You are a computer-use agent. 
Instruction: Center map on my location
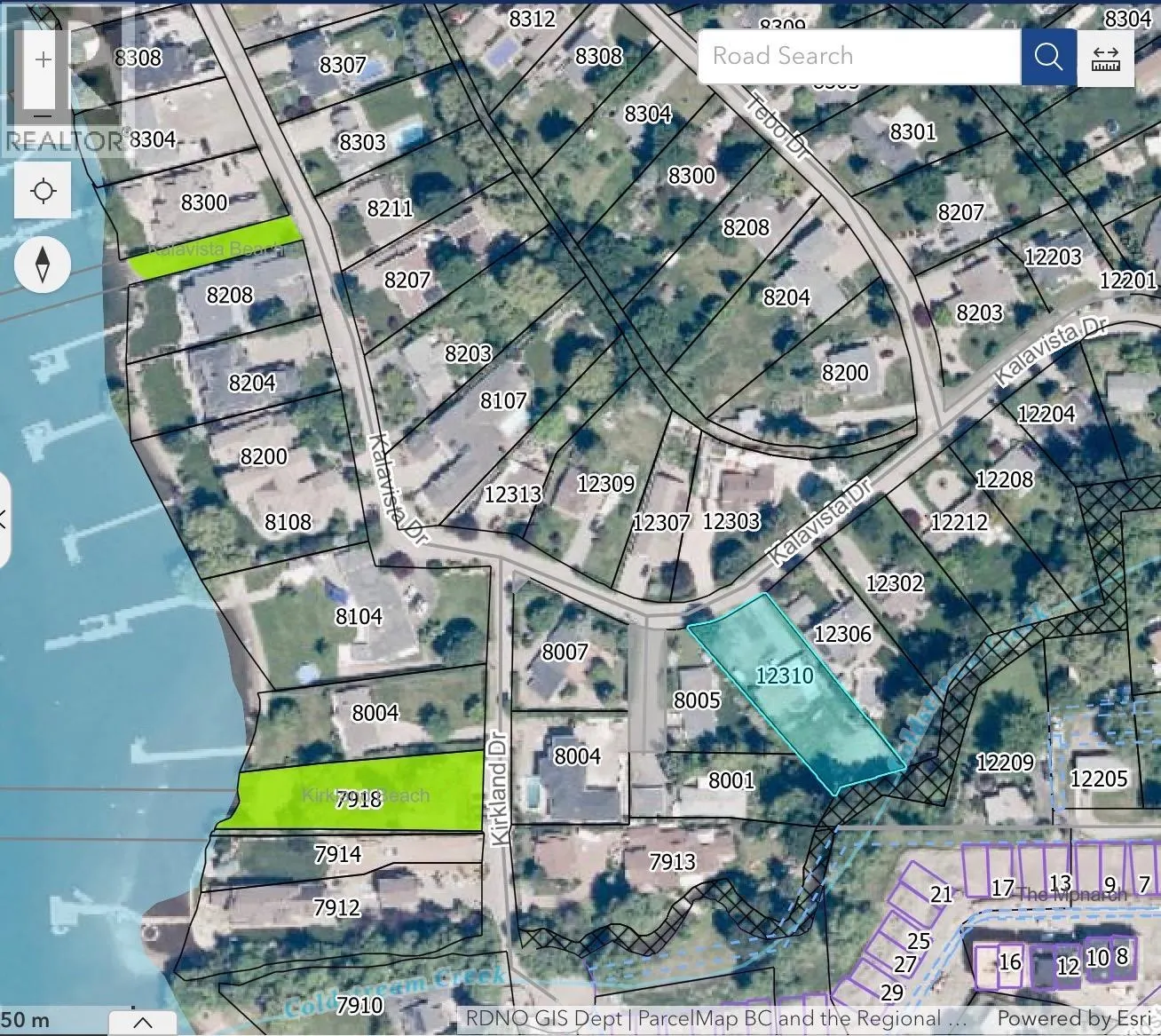pyautogui.click(x=43, y=191)
